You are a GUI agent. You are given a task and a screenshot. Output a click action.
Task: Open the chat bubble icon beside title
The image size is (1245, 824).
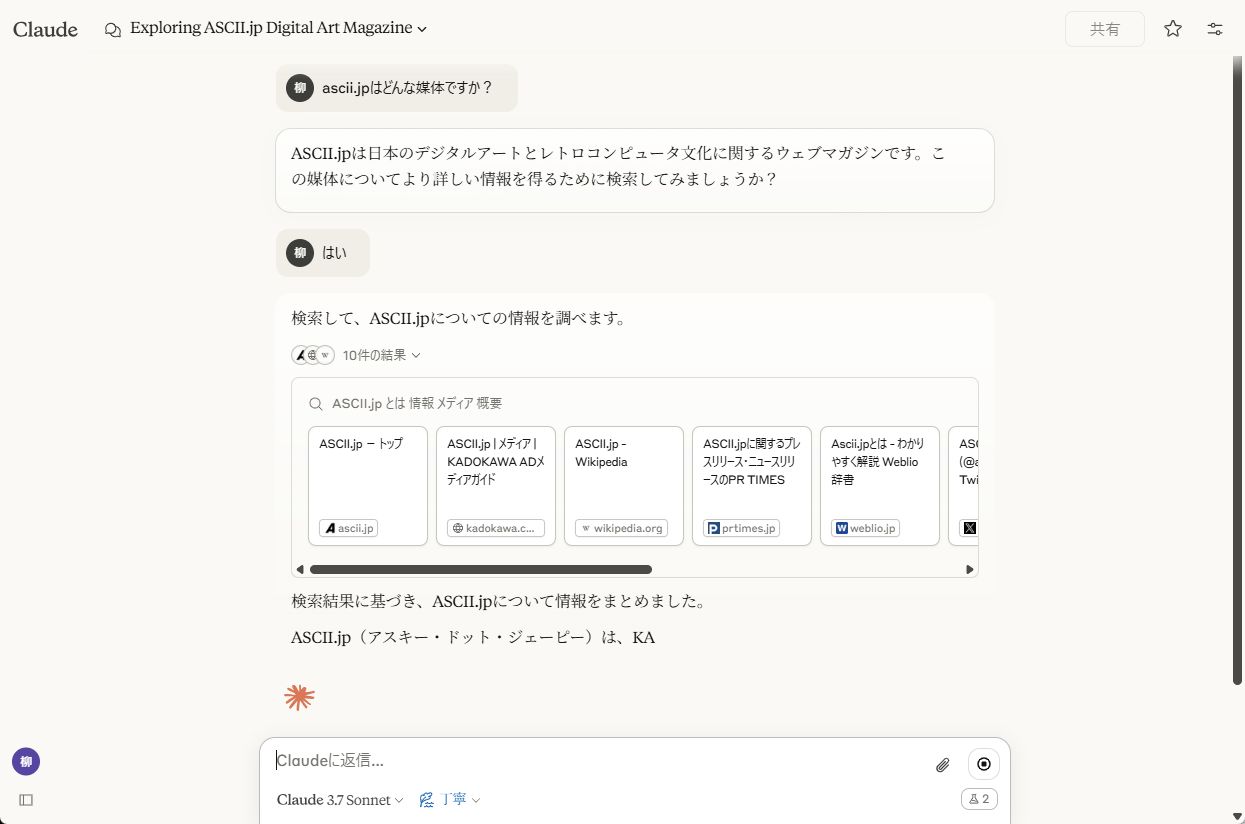[113, 29]
